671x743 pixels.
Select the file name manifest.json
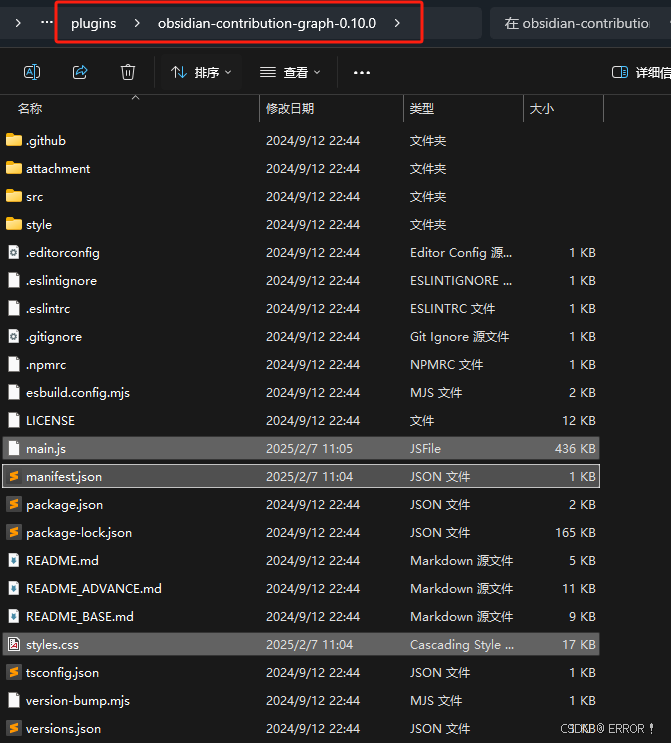tap(64, 477)
